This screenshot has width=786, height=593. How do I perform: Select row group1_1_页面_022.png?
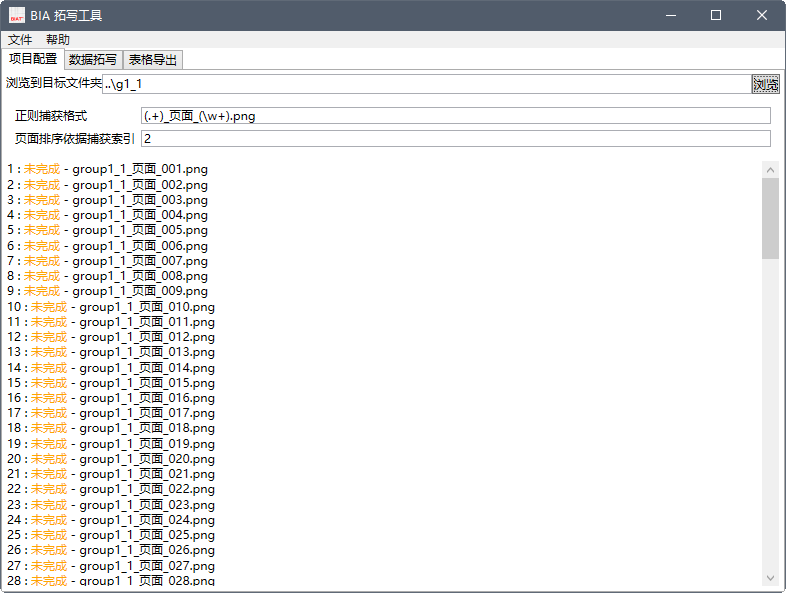point(111,489)
